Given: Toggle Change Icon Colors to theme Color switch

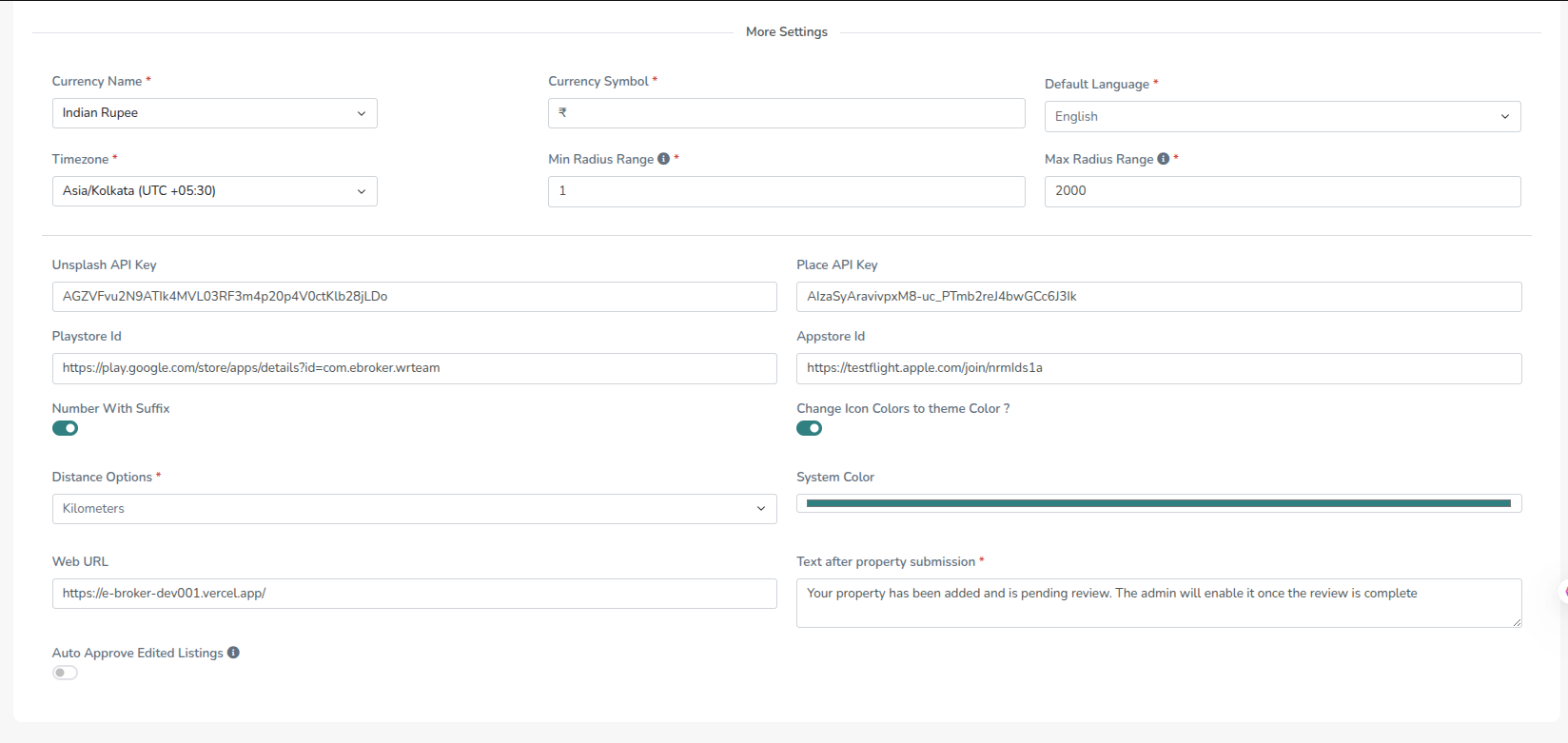Looking at the screenshot, I should tap(809, 428).
